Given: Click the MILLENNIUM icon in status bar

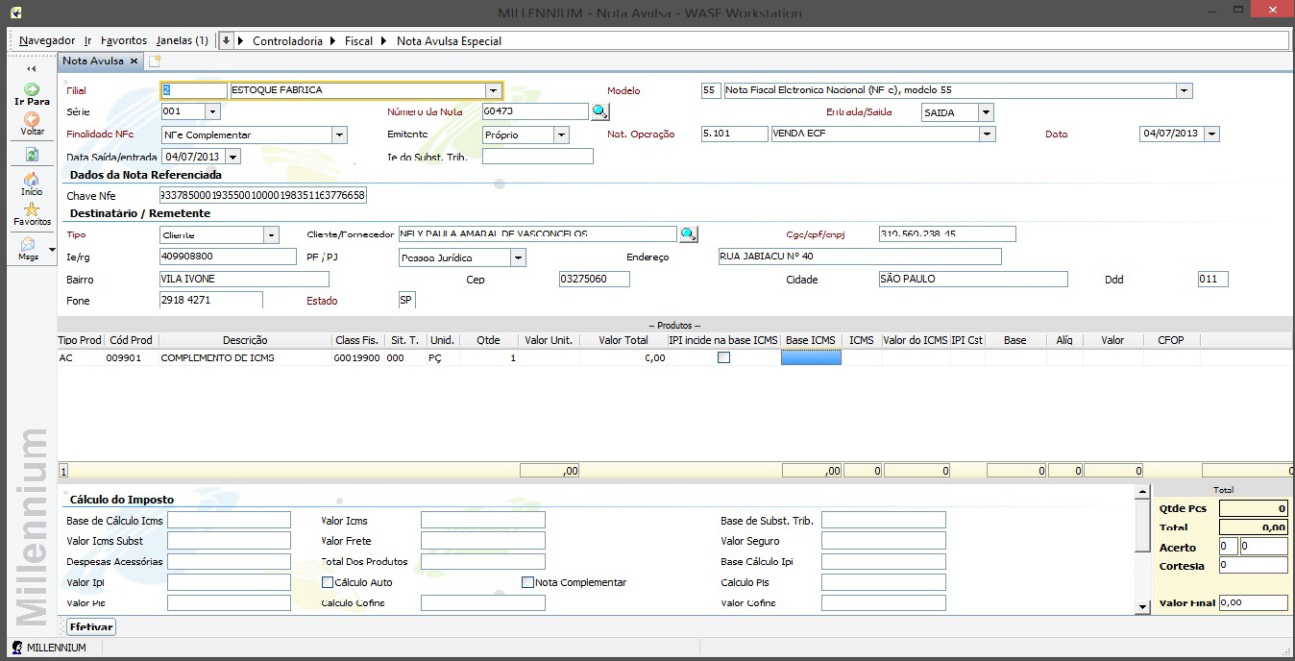Looking at the screenshot, I should pos(17,648).
